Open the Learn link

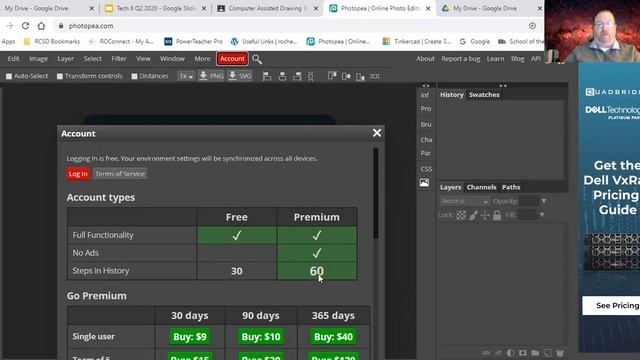(x=495, y=59)
